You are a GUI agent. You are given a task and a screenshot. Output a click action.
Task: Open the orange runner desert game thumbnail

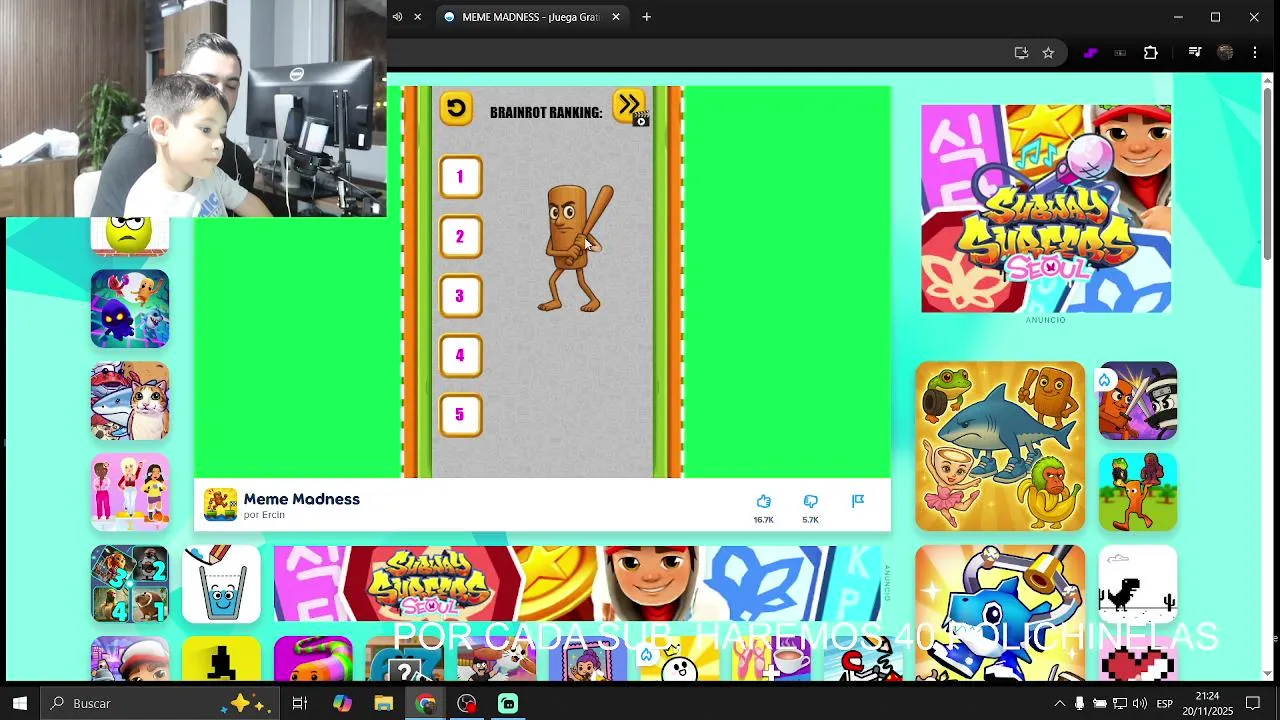point(1138,492)
